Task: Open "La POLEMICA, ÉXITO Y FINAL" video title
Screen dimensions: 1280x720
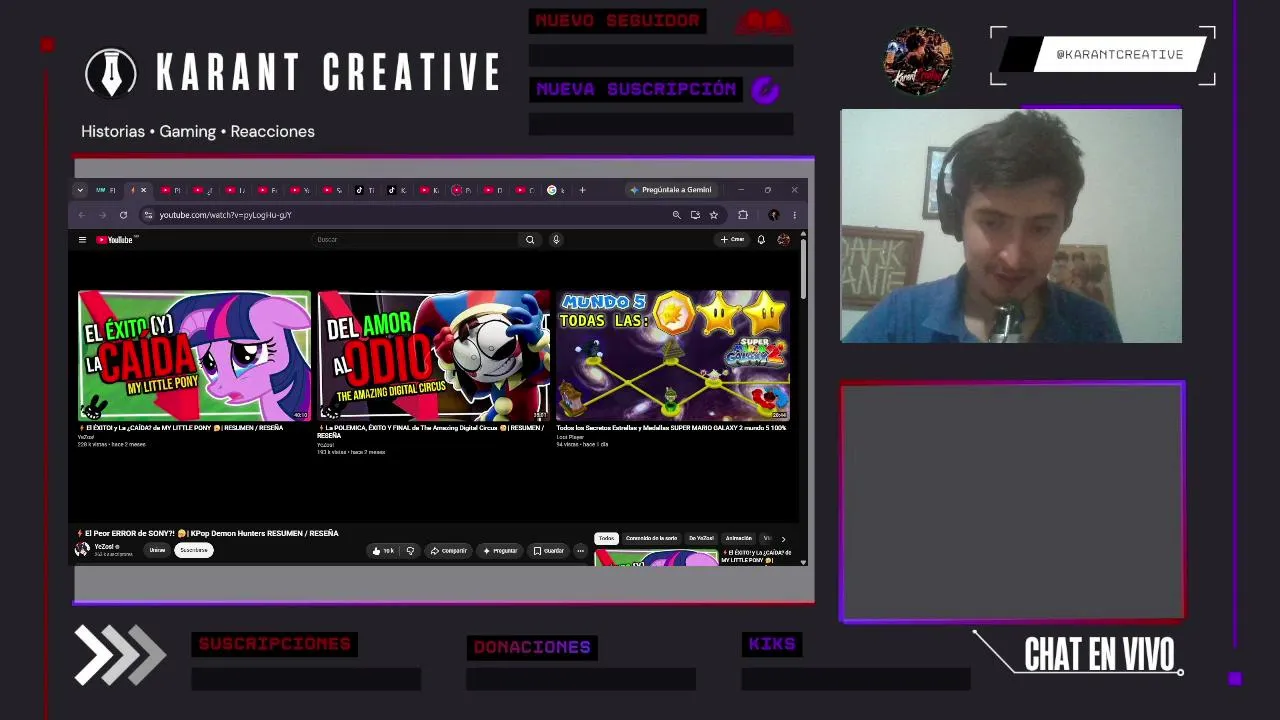Action: pos(432,432)
